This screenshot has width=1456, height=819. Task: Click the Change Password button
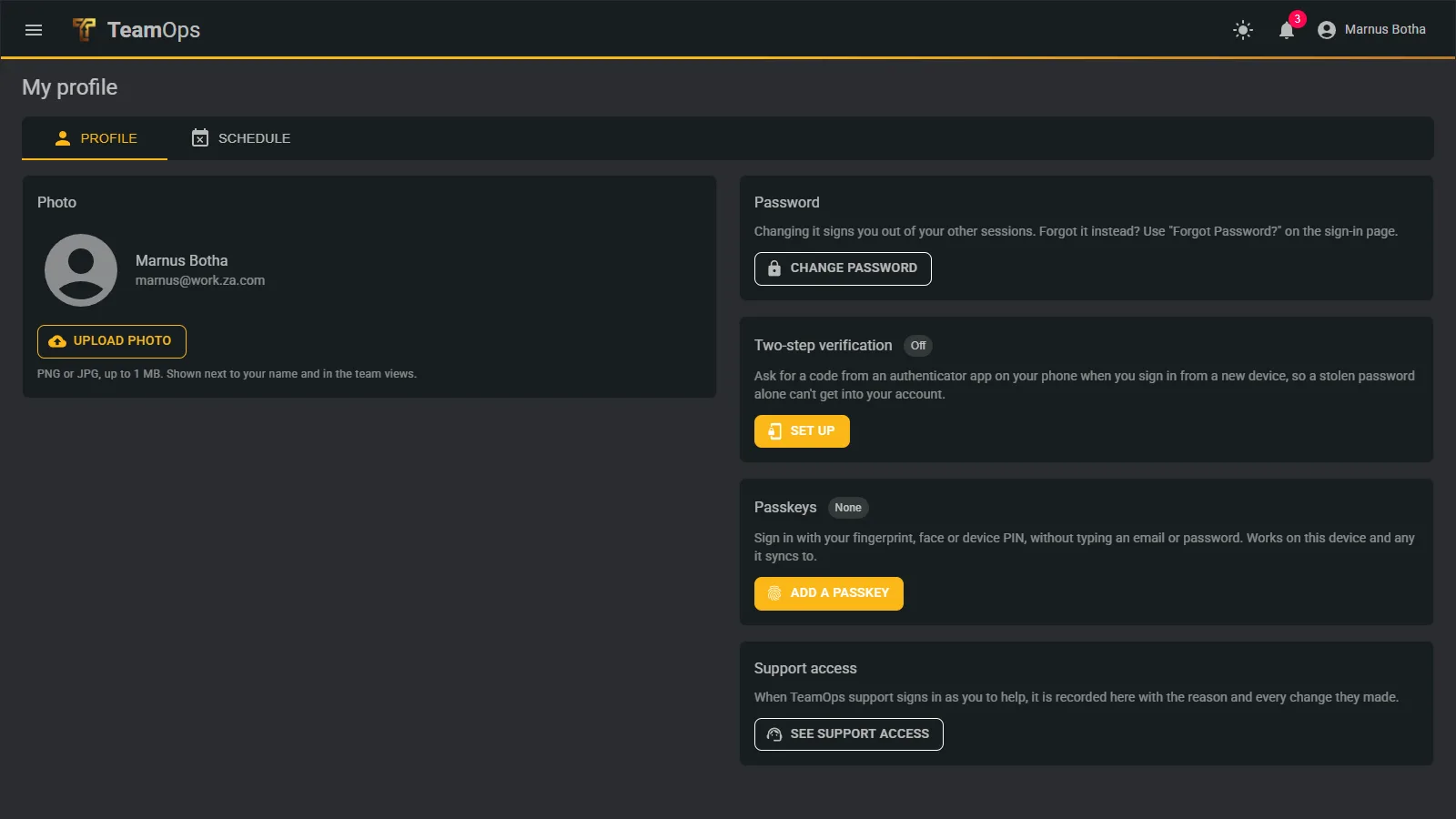click(843, 268)
